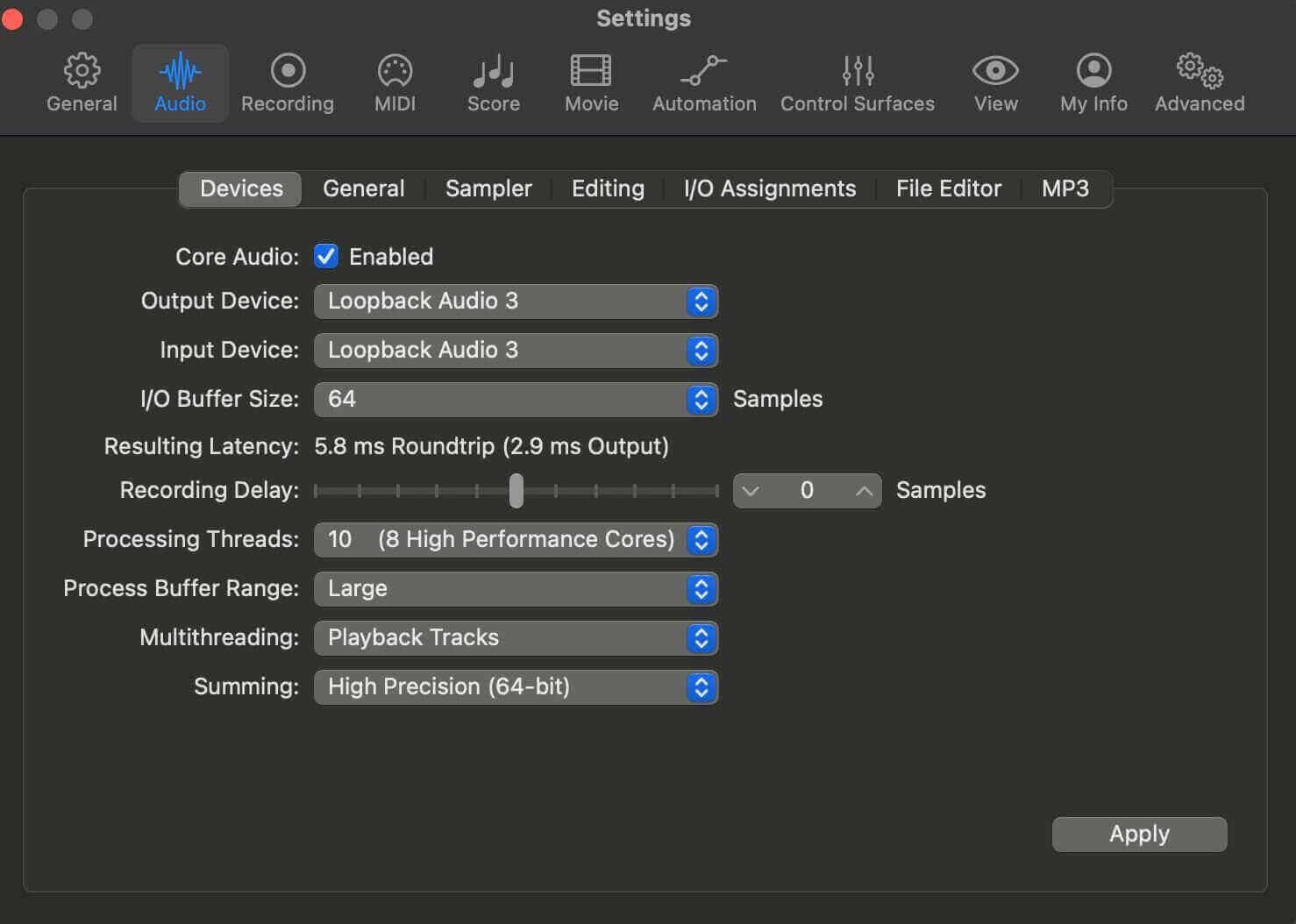Open Automation settings
The height and width of the screenshot is (924, 1296).
click(x=704, y=83)
